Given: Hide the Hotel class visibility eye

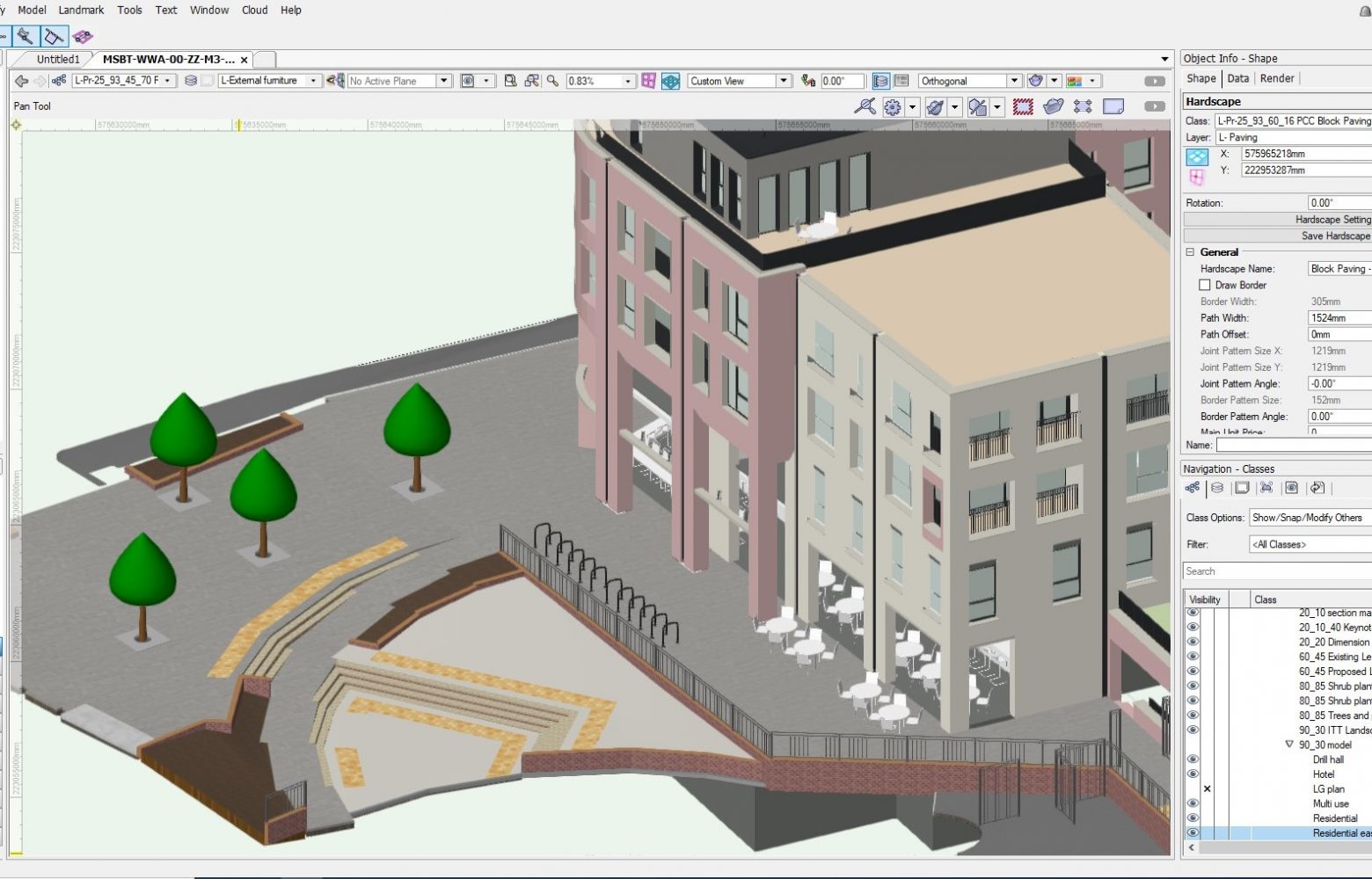Looking at the screenshot, I should coord(1193,774).
